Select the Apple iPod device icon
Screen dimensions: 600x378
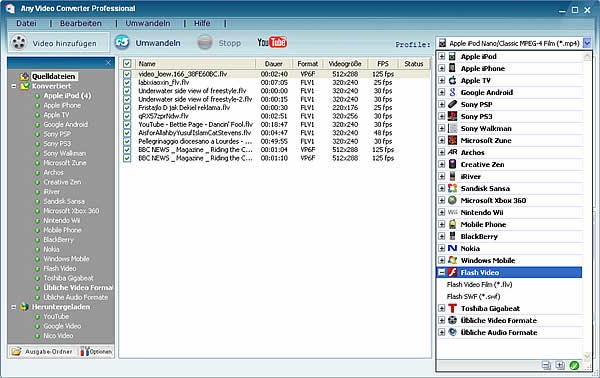coord(452,57)
